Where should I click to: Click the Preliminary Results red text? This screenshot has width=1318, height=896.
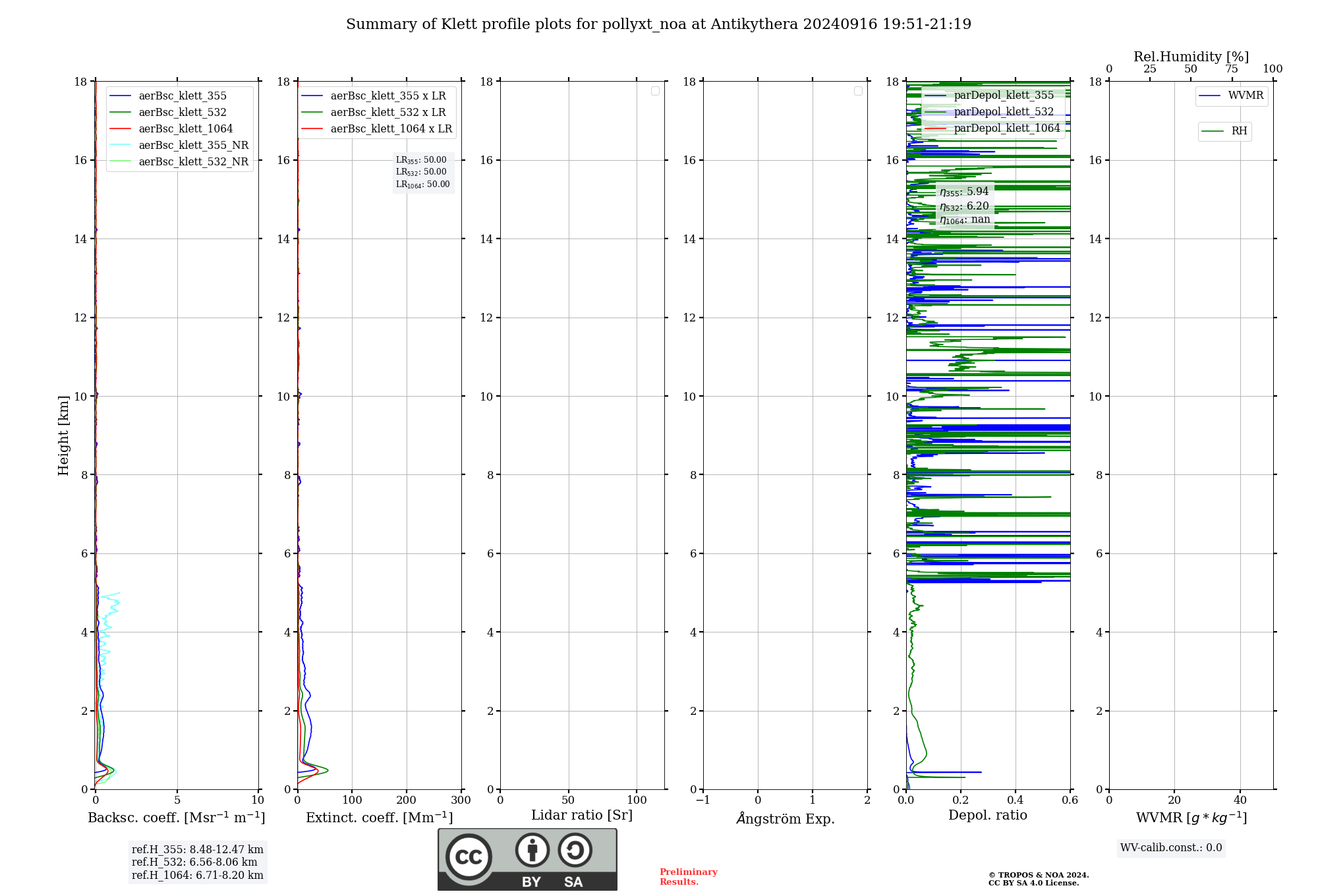(689, 877)
